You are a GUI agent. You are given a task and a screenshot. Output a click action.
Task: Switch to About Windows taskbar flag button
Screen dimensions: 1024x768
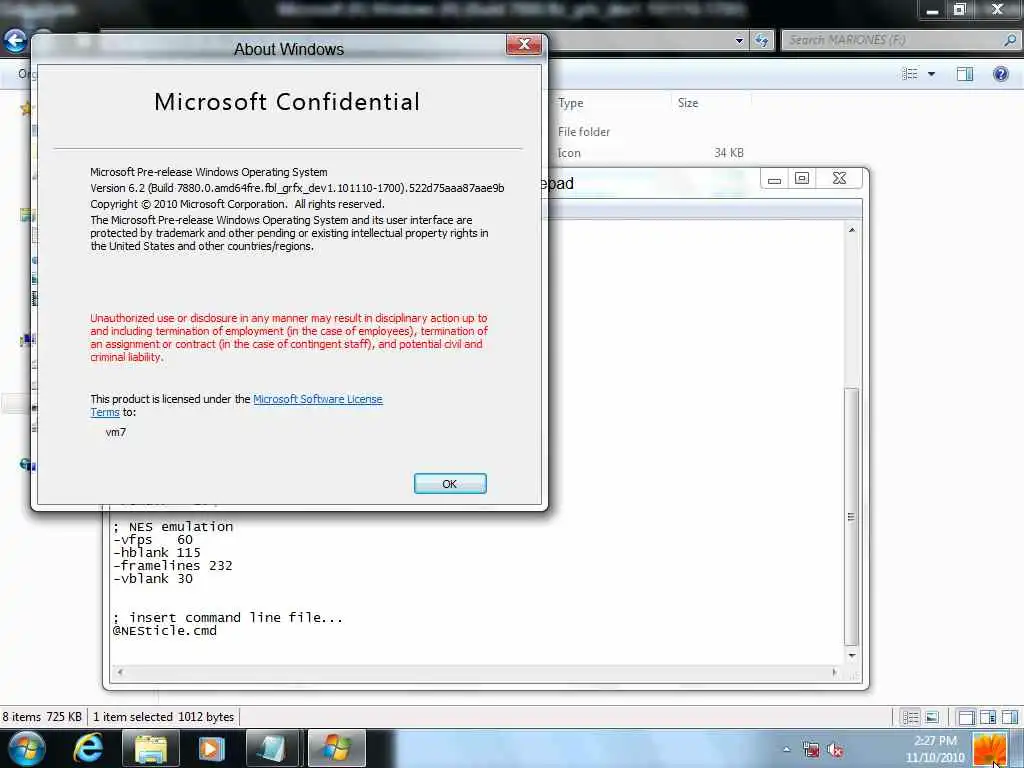(336, 748)
